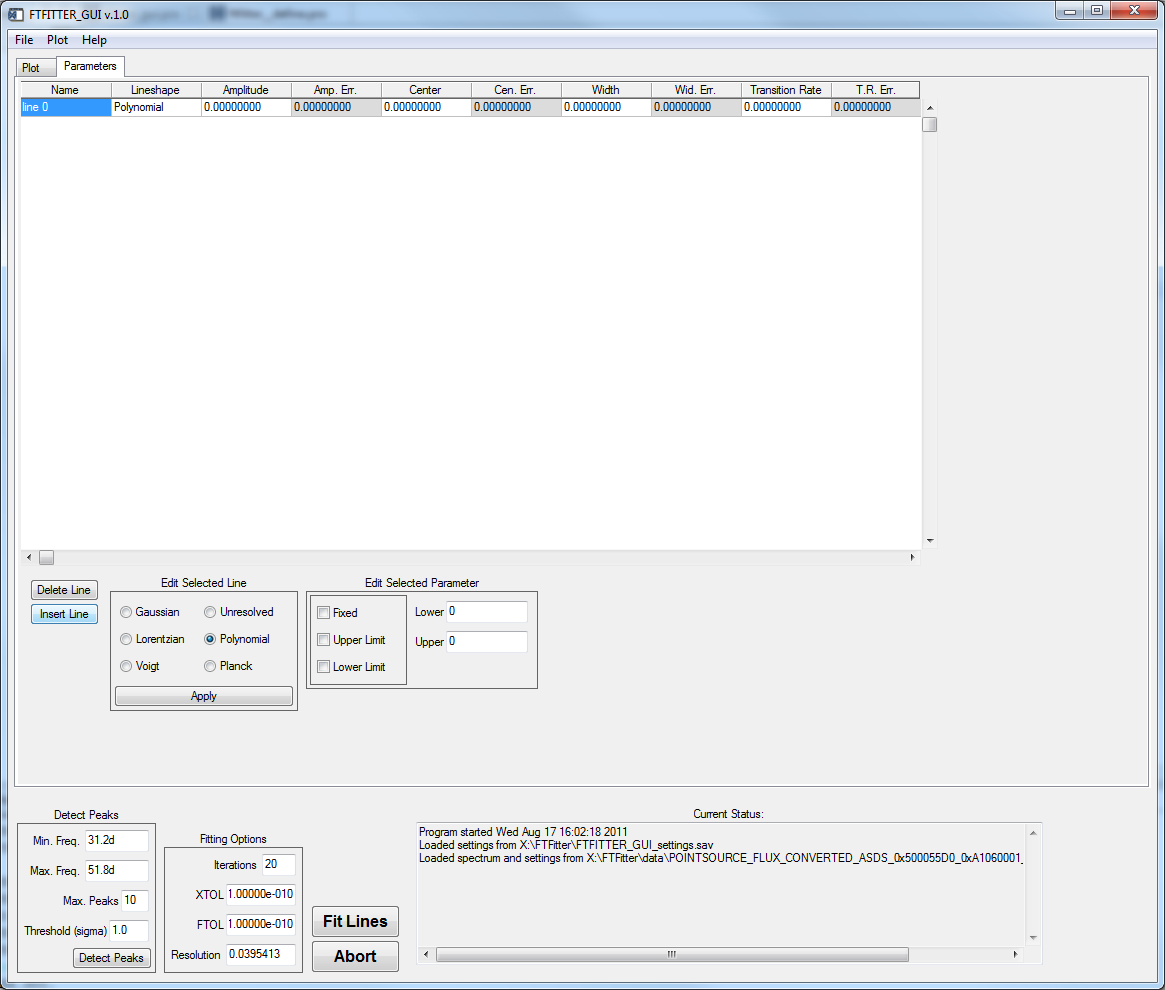The image size is (1165, 990).
Task: Open the File menu
Action: click(24, 40)
